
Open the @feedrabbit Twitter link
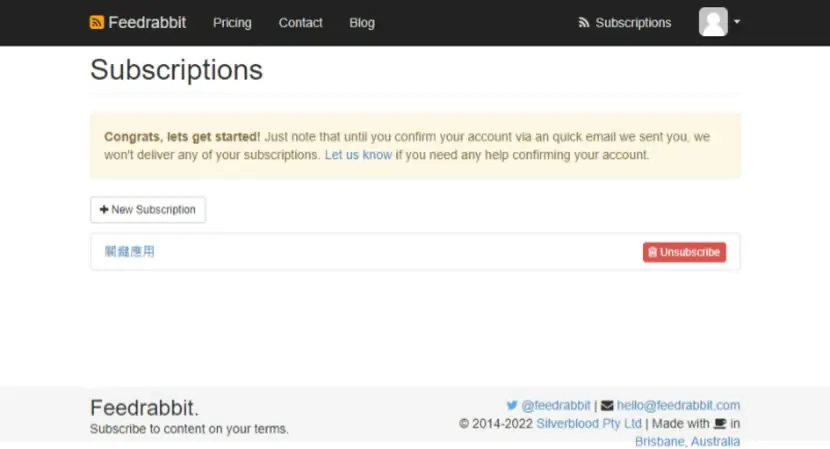(556, 405)
